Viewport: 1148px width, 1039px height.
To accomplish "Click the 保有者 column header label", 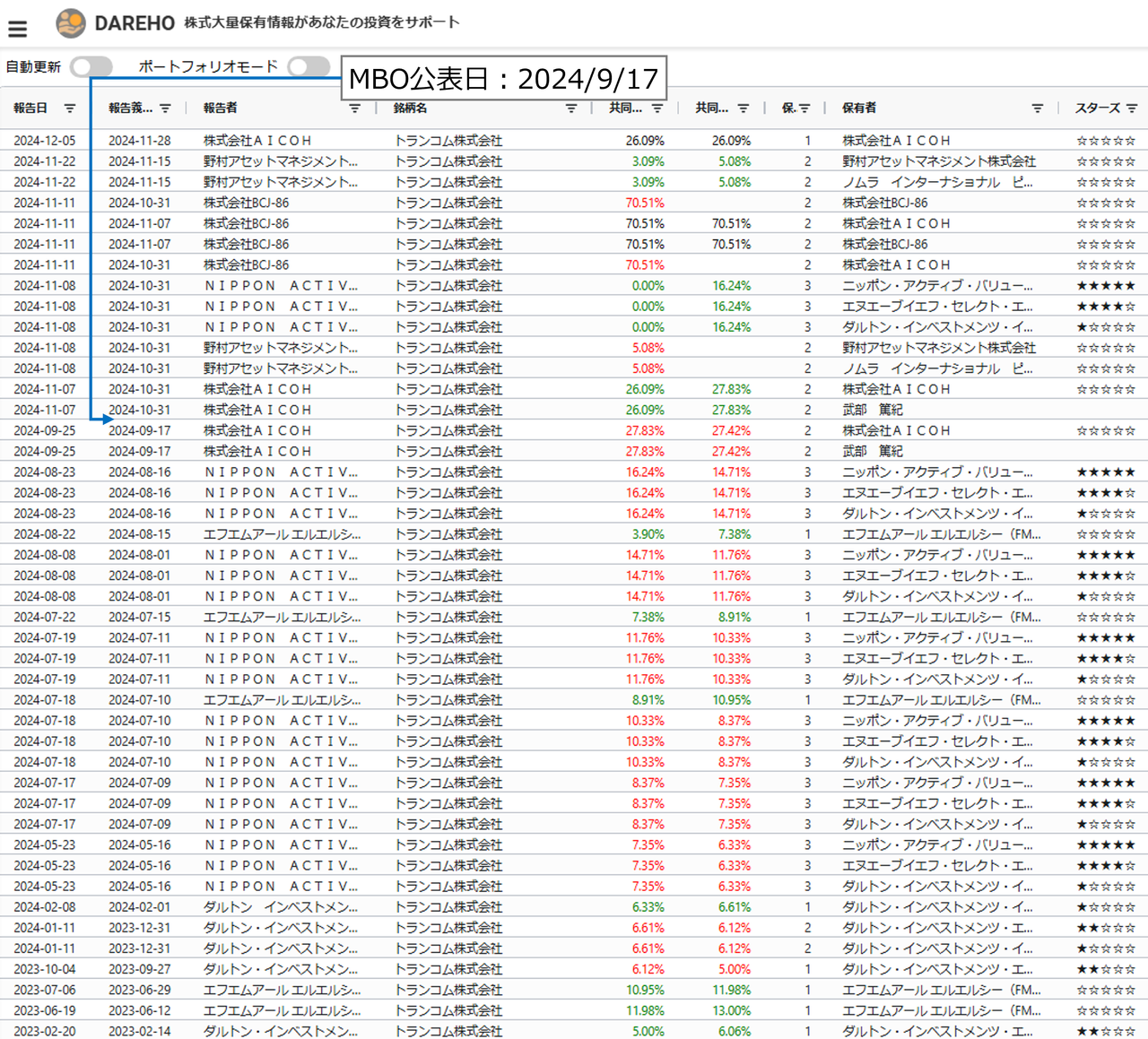I will pyautogui.click(x=859, y=108).
